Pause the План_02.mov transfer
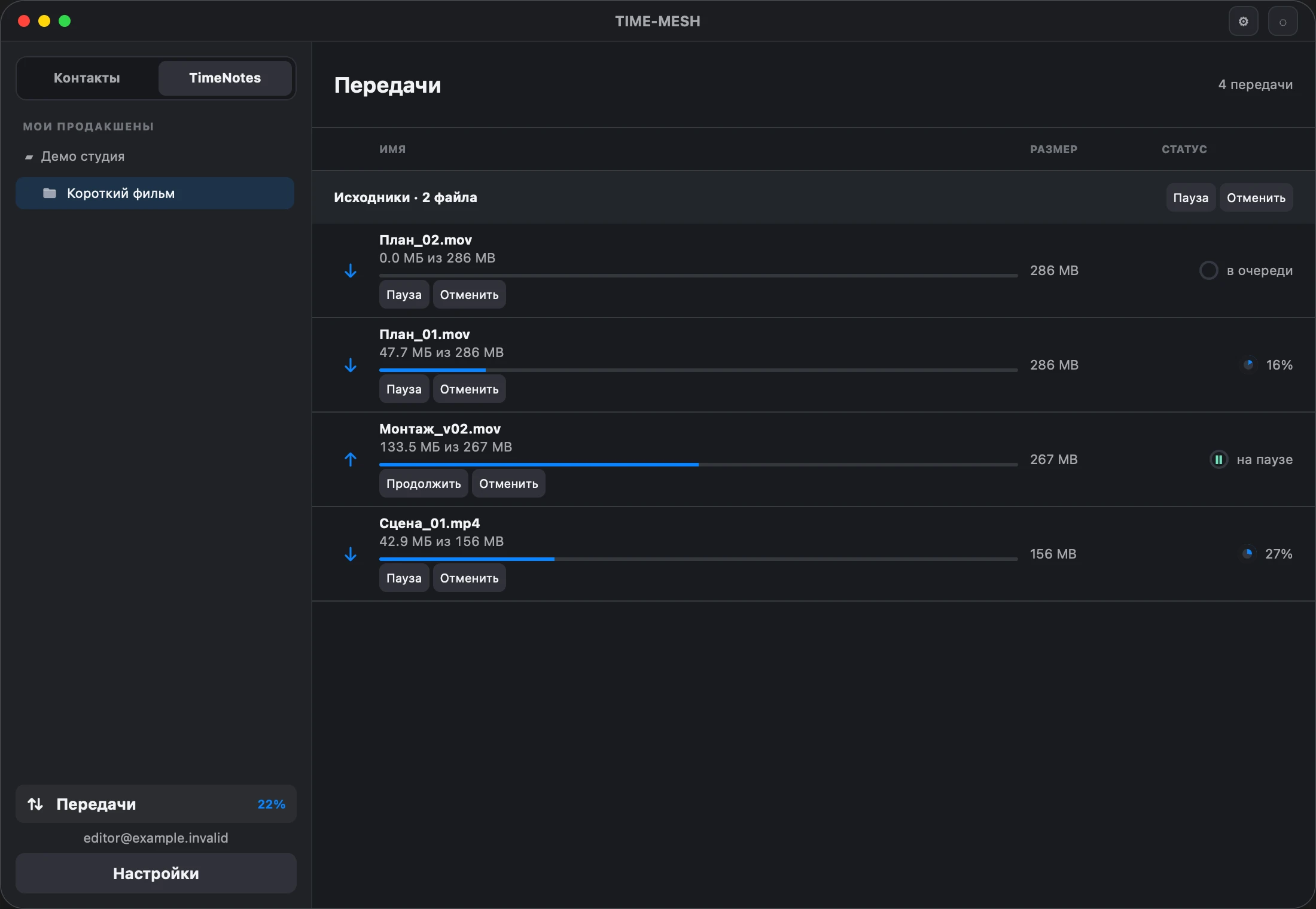The image size is (1316, 909). pos(404,295)
